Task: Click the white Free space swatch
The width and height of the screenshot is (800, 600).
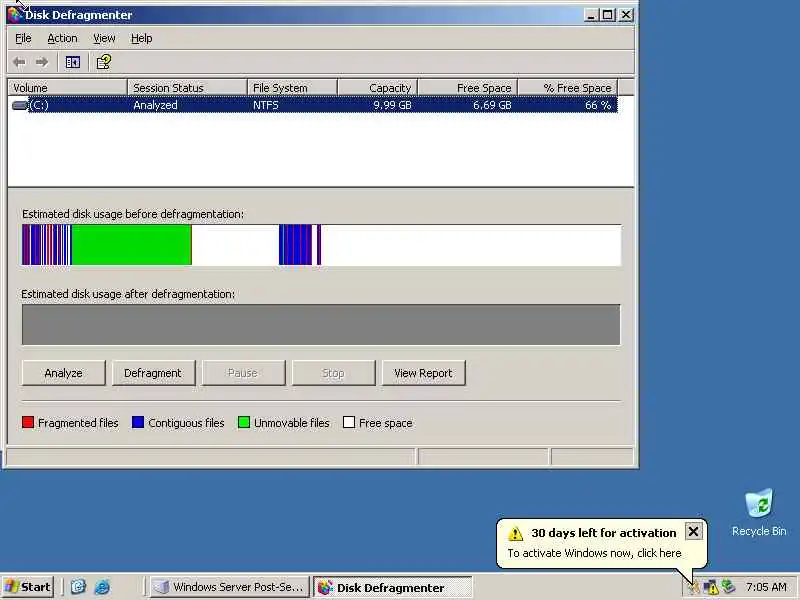Action: [x=349, y=422]
